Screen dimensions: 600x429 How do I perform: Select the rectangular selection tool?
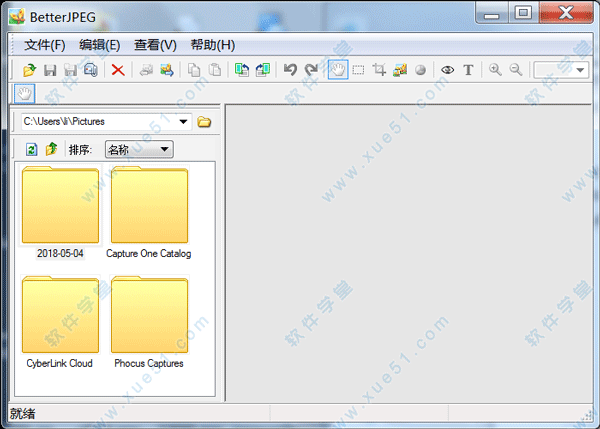[358, 70]
